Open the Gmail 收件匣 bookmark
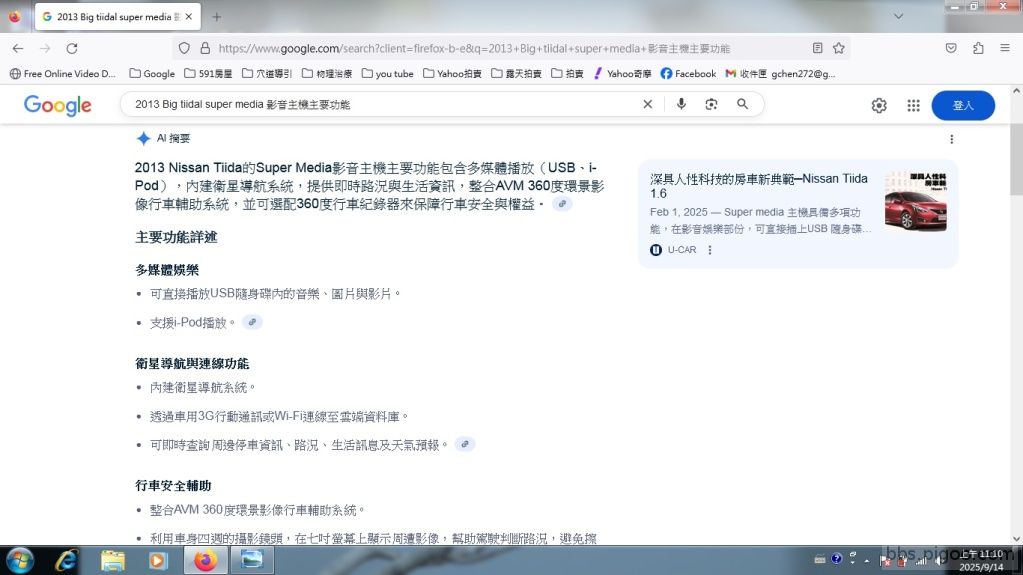 [780, 74]
